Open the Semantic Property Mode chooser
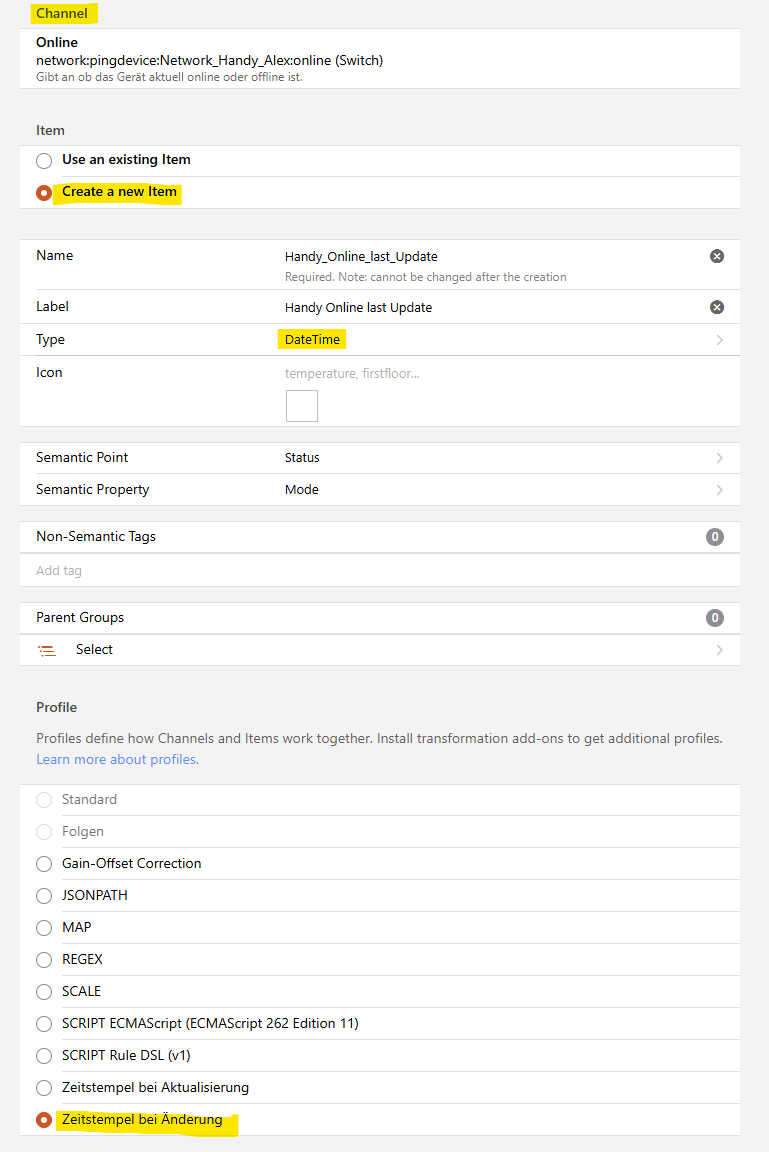769x1152 pixels. tap(500, 490)
